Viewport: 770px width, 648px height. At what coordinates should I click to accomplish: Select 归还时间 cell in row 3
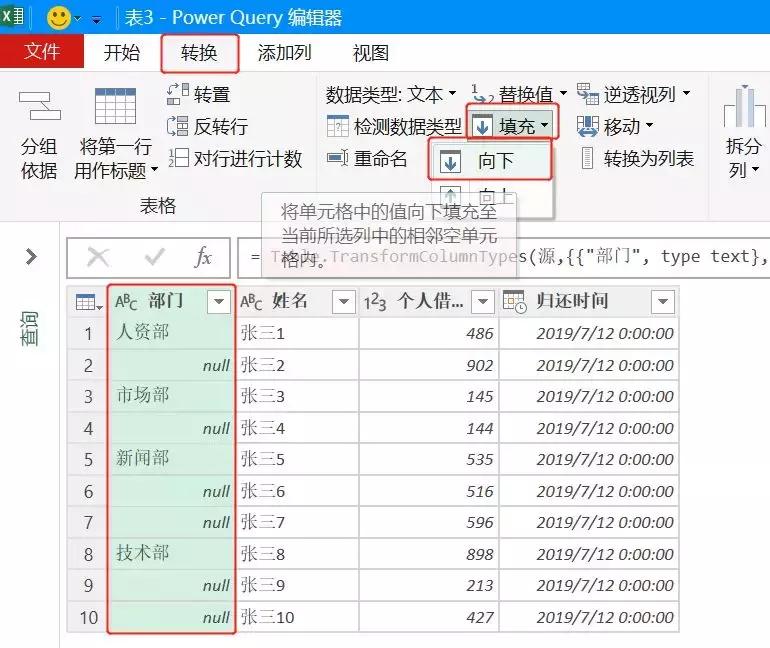(589, 396)
